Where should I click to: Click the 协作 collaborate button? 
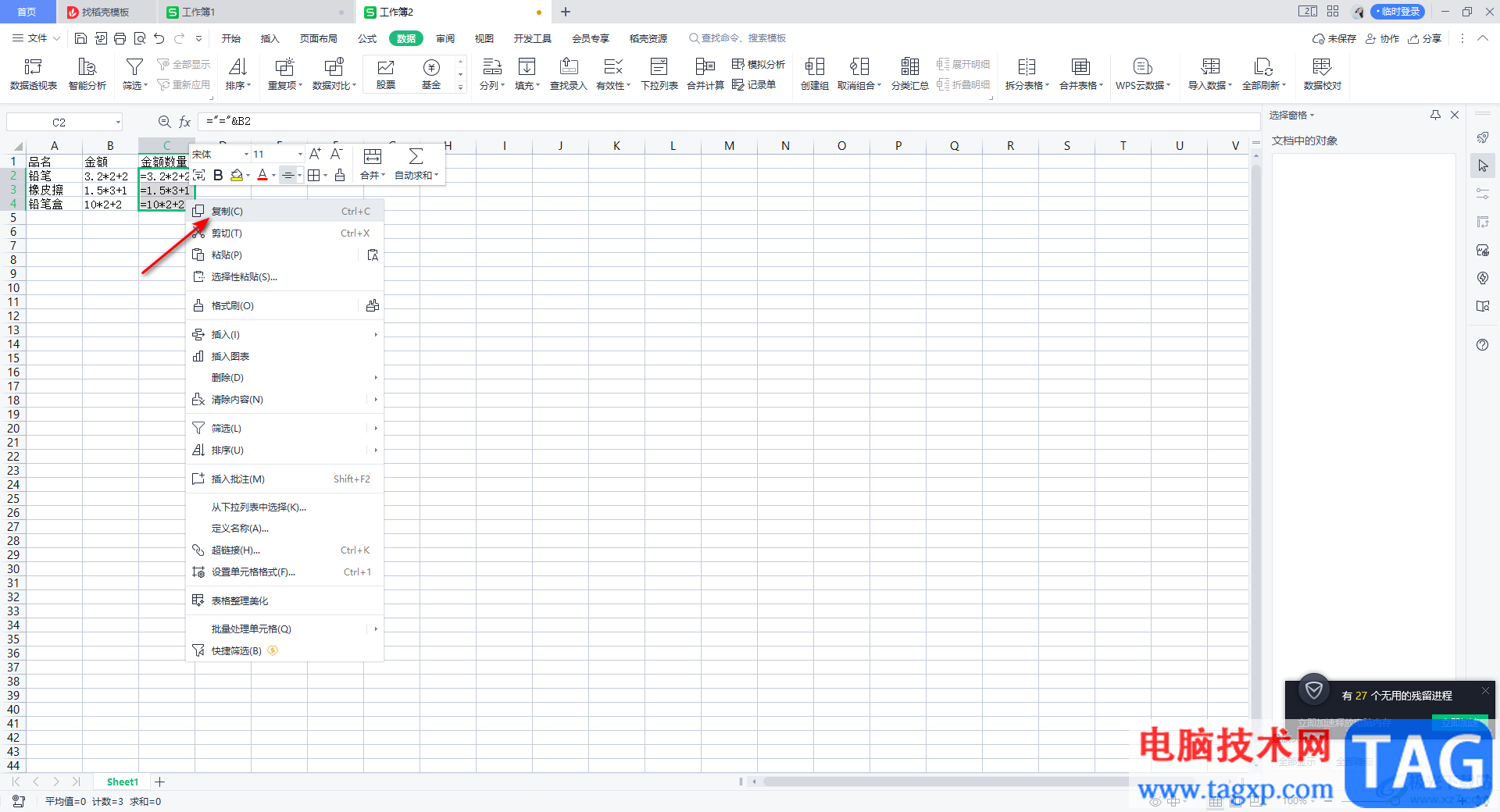pyautogui.click(x=1382, y=38)
